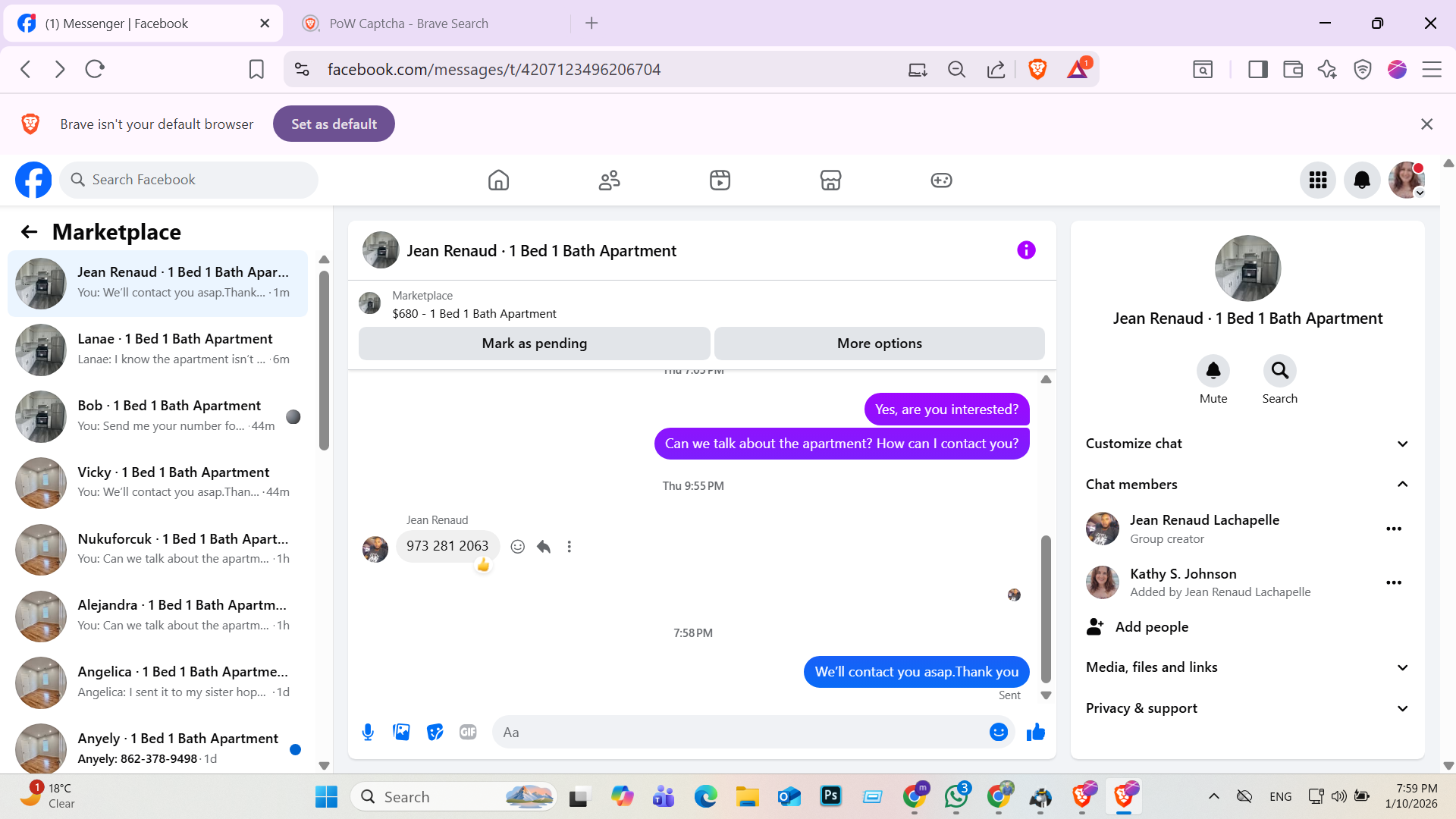The image size is (1456, 819).
Task: Open the GIF picker
Action: click(468, 732)
